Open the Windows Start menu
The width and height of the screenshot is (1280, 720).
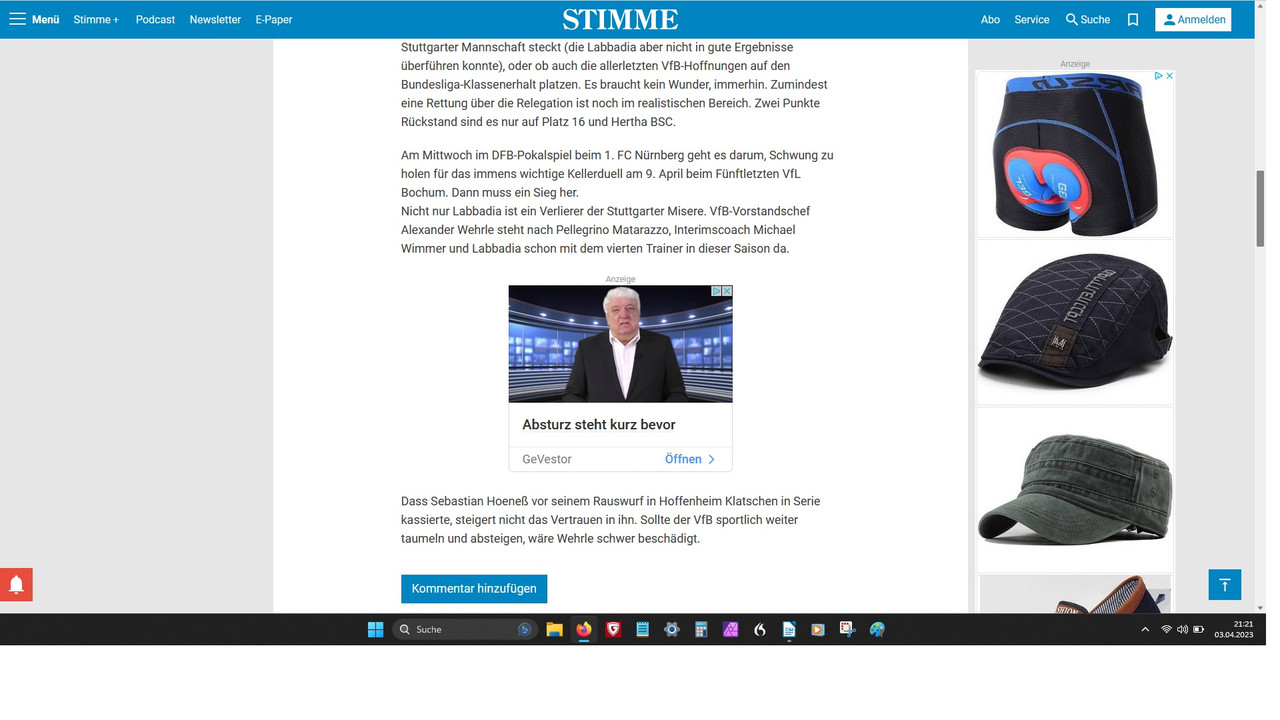point(376,629)
